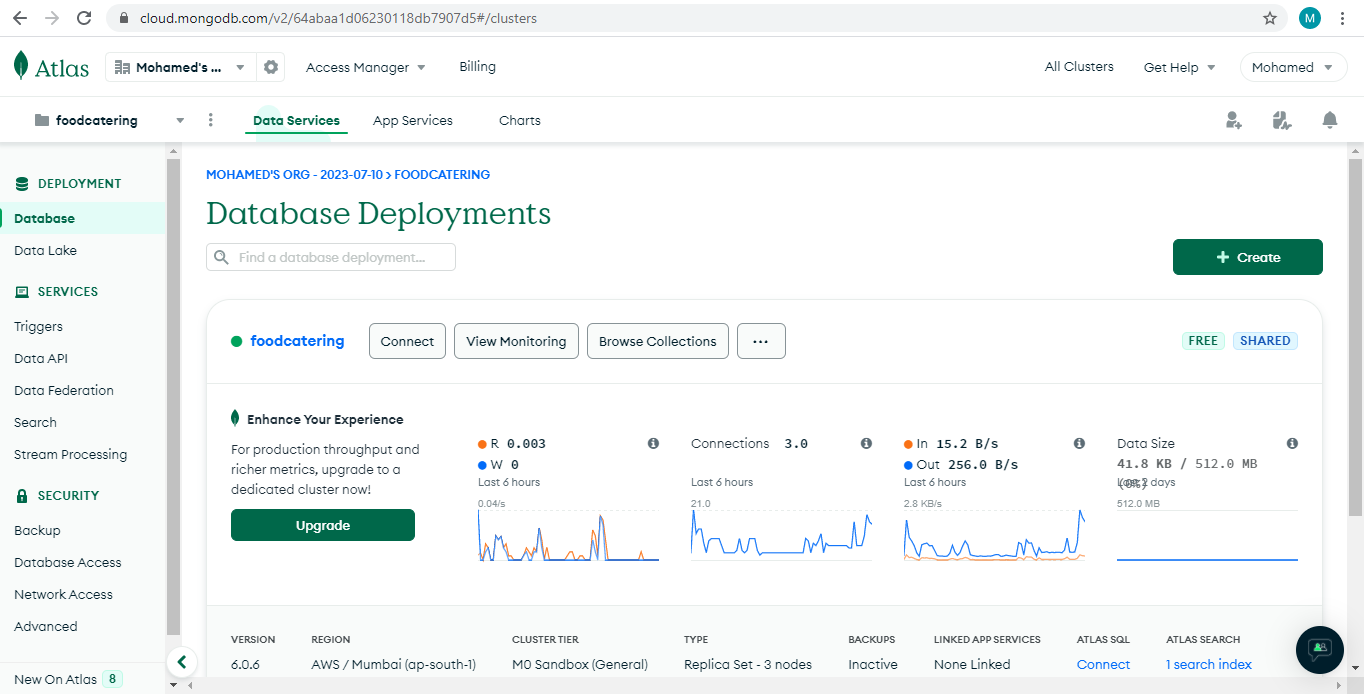Expand the Access Manager dropdown
The width and height of the screenshot is (1364, 694).
(365, 67)
